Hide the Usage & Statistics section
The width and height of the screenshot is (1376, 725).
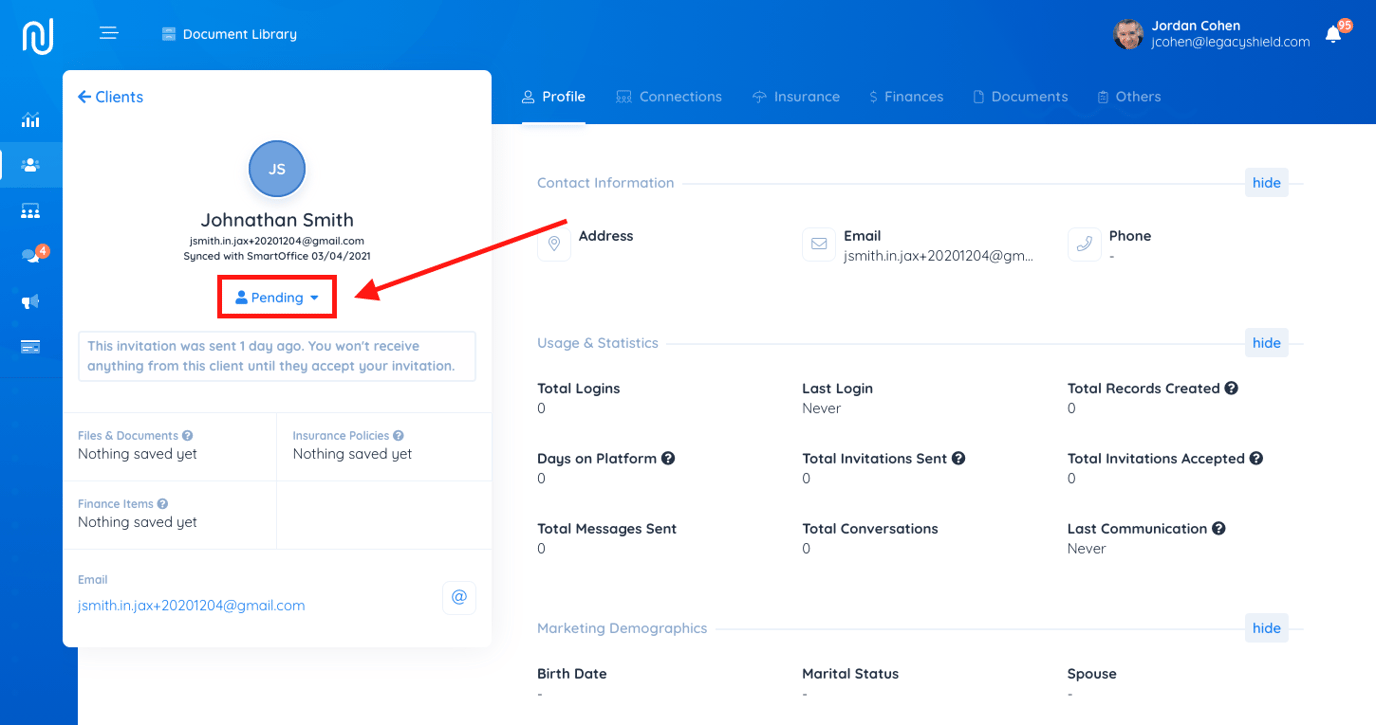(x=1266, y=342)
